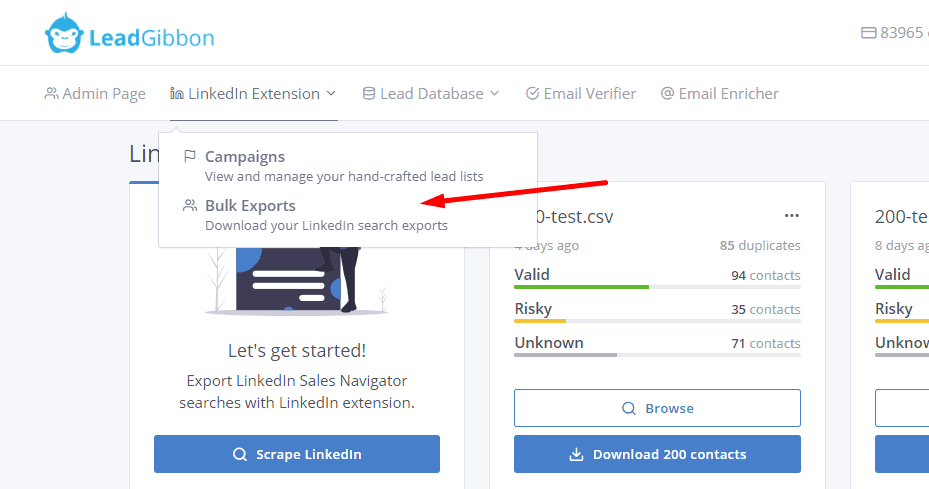929x489 pixels.
Task: Expand the Lead Database dropdown chevron
Action: (494, 94)
